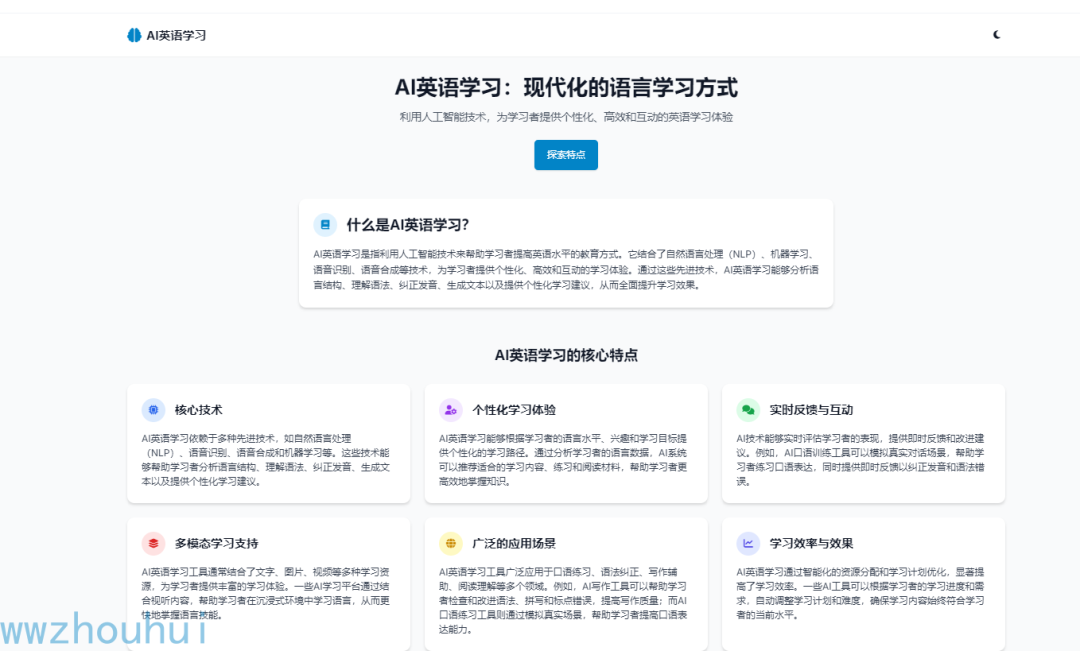Viewport: 1080px width, 651px height.
Task: Click the 实时反馈与互动 card title
Action: tap(811, 410)
